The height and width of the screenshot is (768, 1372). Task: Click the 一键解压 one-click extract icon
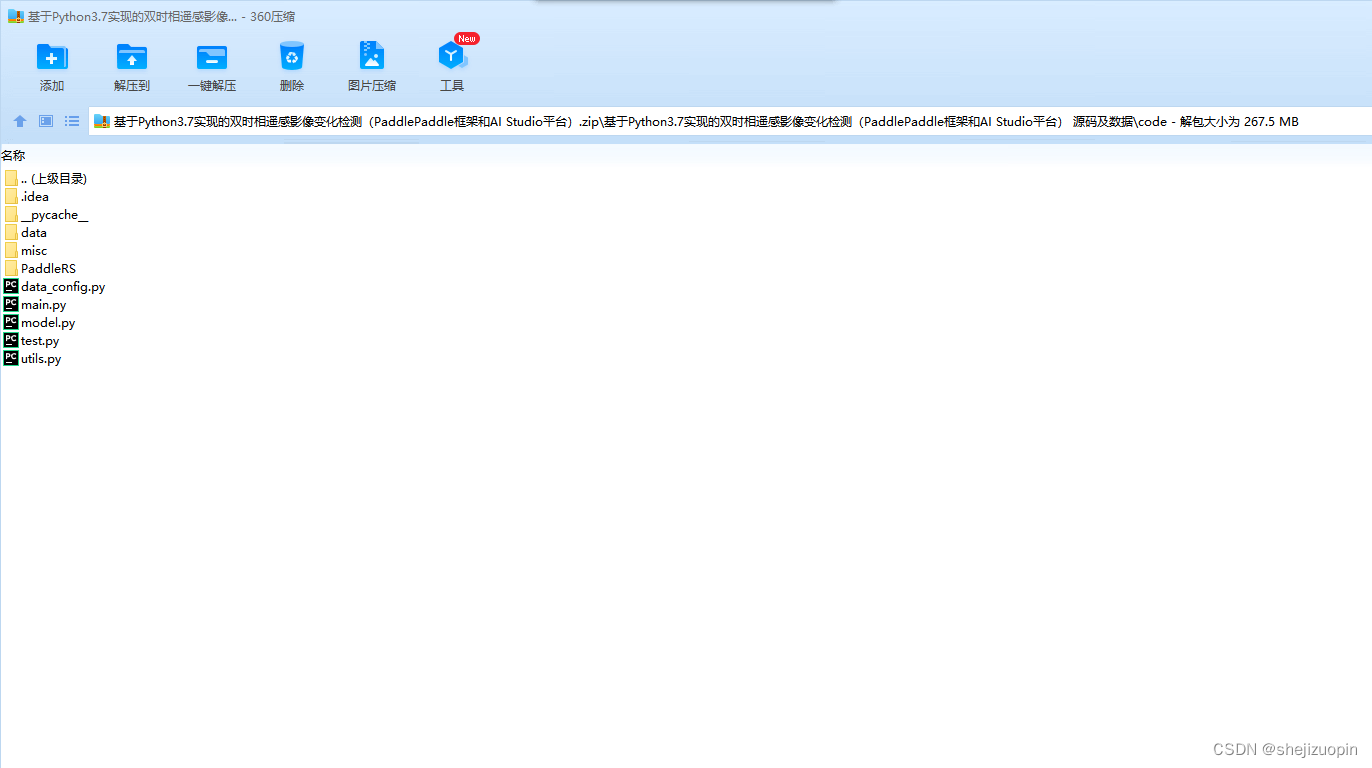click(x=212, y=57)
